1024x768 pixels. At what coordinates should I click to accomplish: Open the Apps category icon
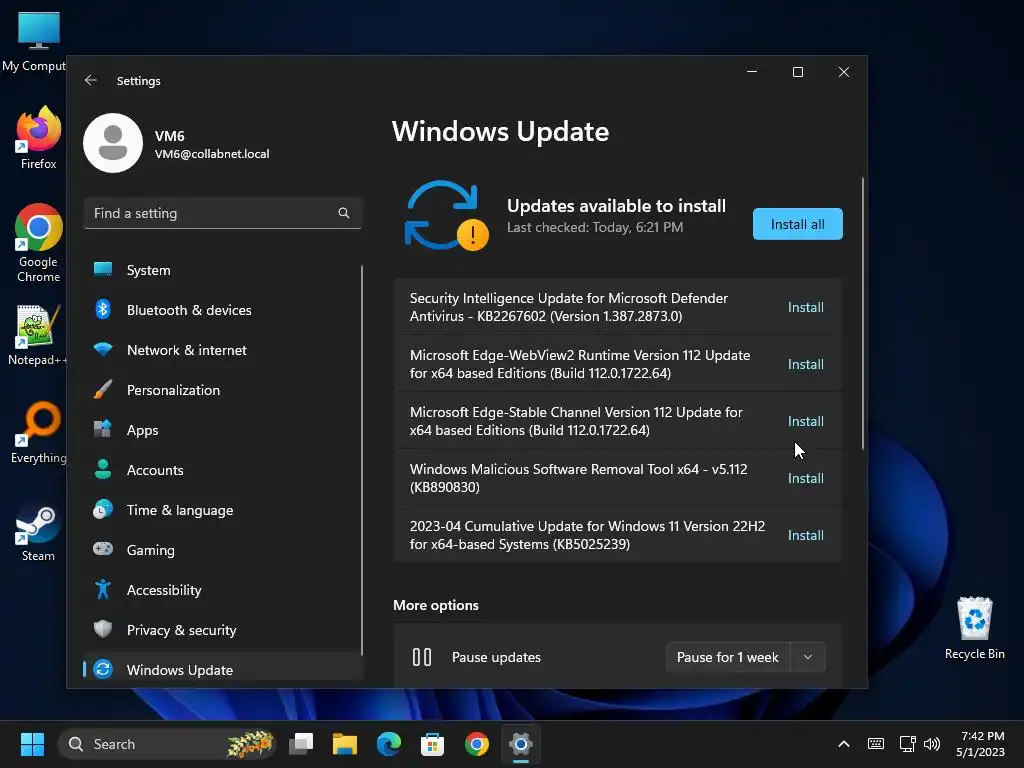pos(103,429)
